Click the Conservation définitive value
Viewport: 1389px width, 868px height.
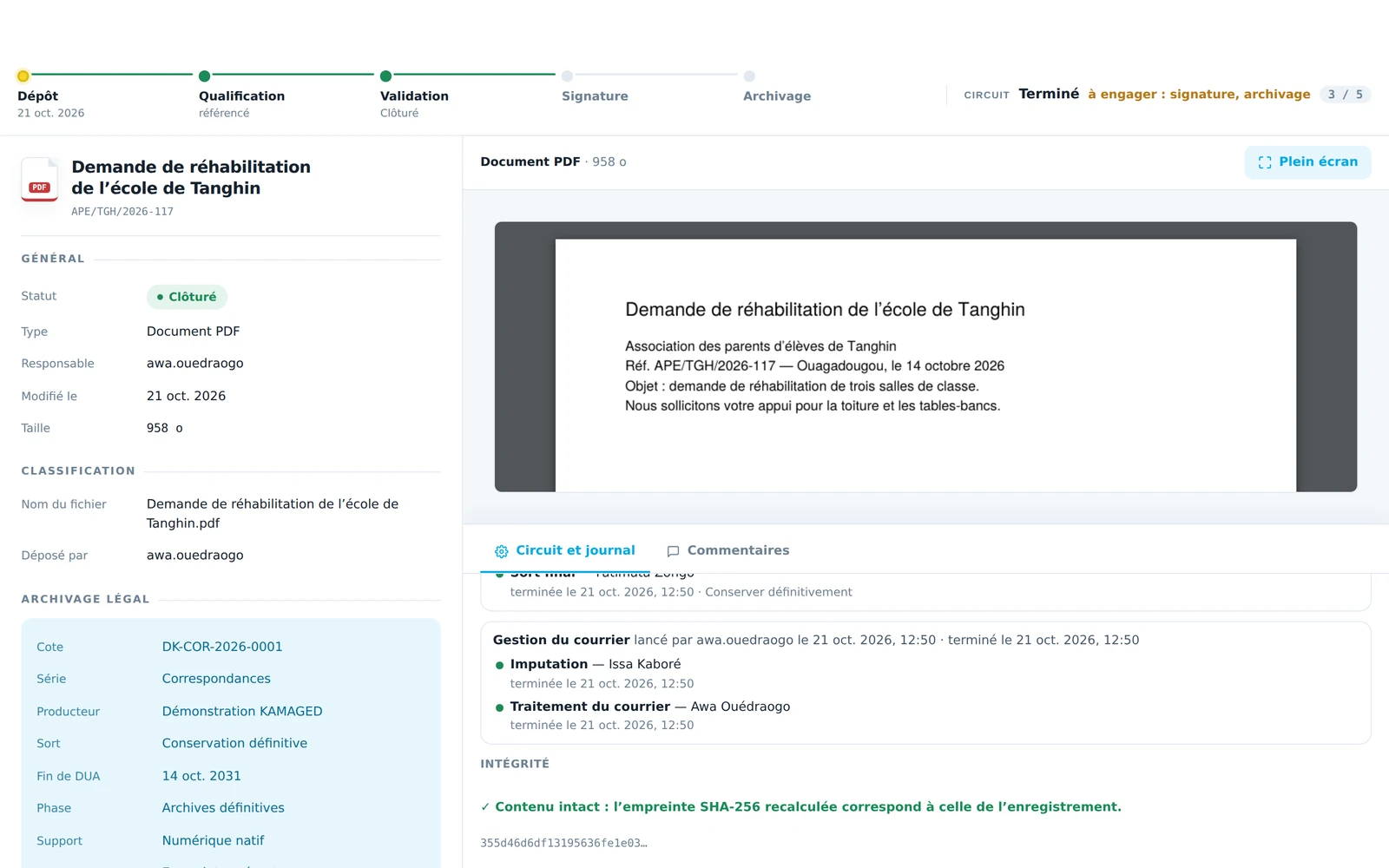coord(234,744)
